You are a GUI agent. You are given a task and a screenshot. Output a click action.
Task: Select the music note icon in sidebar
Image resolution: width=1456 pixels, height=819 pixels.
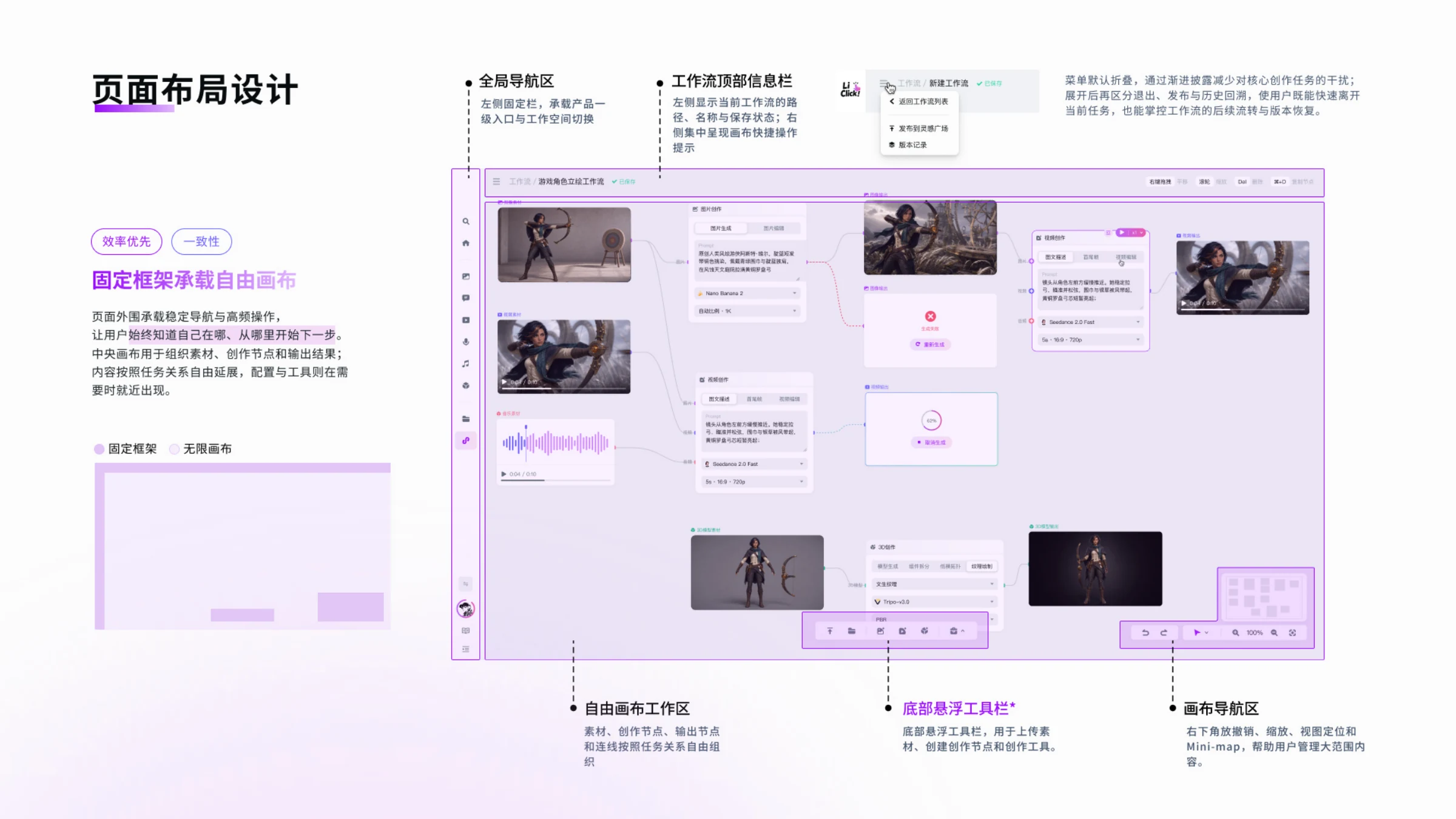tap(466, 363)
